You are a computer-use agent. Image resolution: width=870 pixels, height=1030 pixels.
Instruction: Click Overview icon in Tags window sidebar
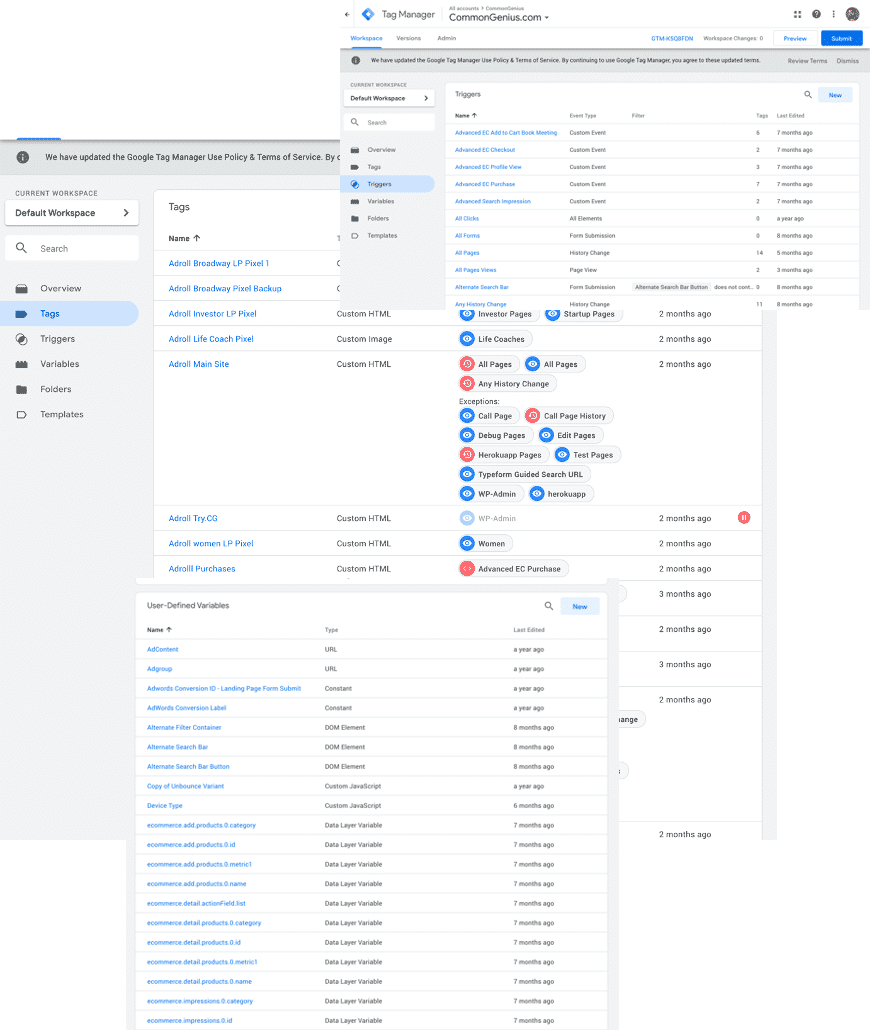click(x=22, y=288)
